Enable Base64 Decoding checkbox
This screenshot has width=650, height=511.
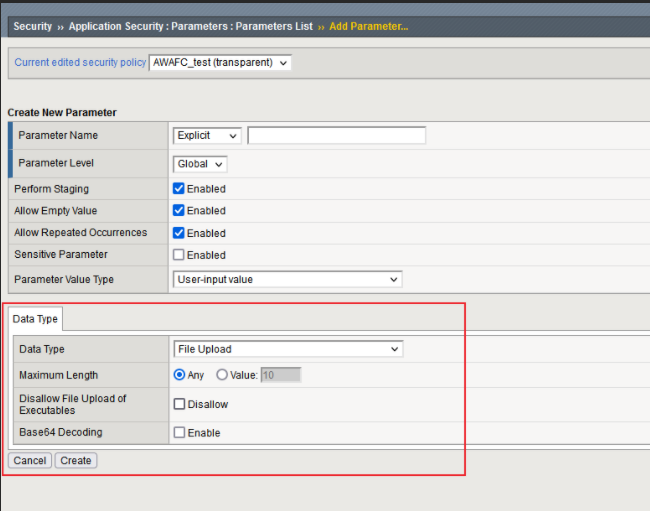coord(179,433)
